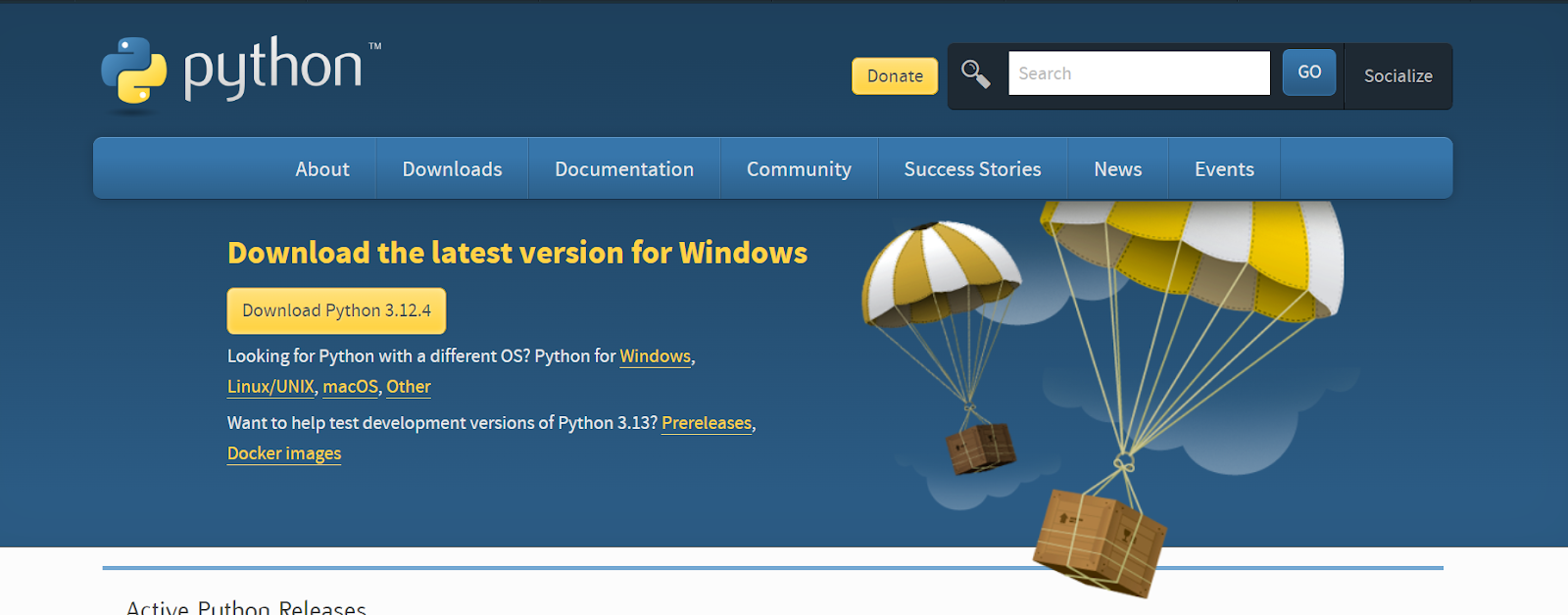Follow the Windows link

(x=656, y=356)
